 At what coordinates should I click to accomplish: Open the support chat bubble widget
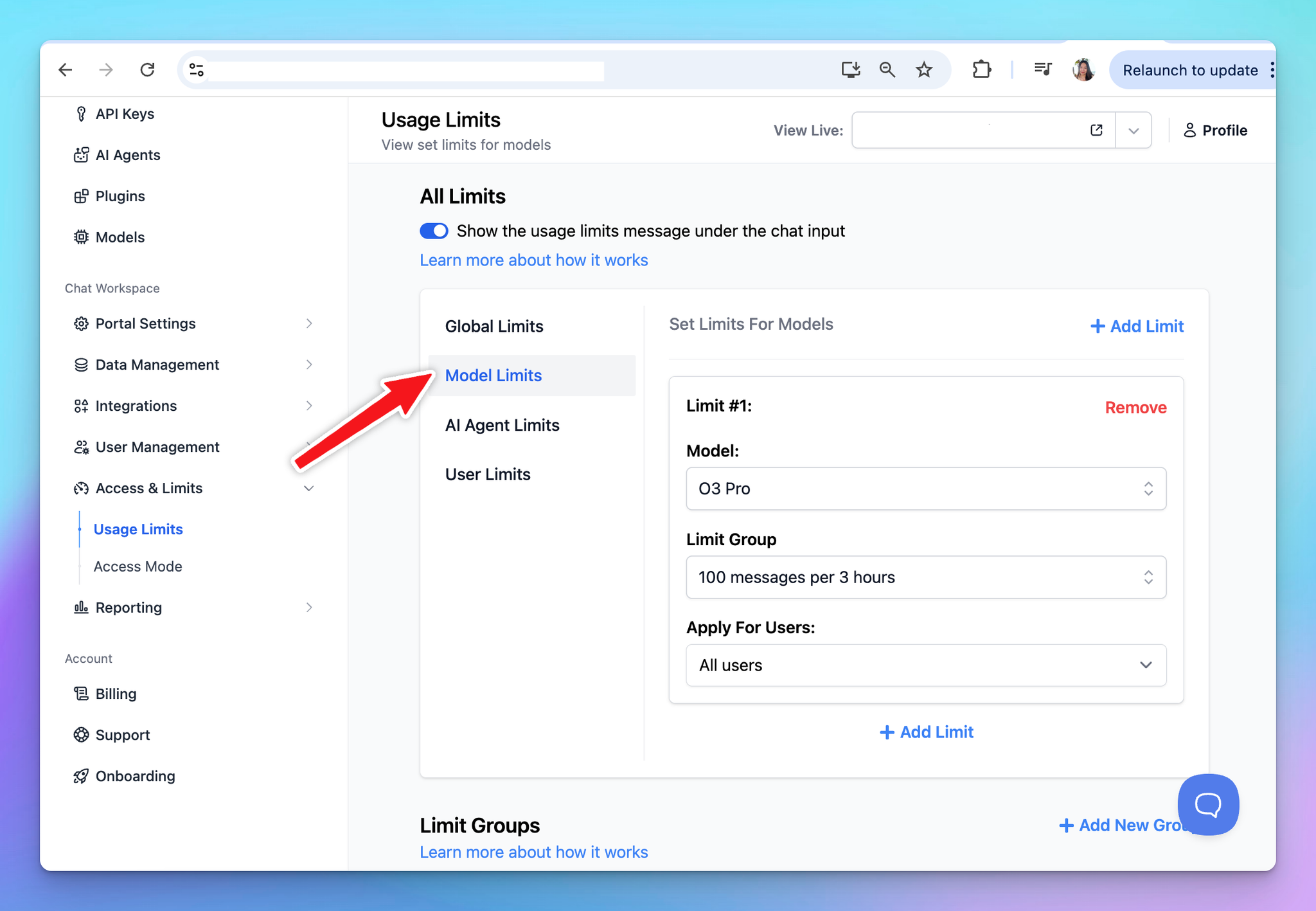1207,804
